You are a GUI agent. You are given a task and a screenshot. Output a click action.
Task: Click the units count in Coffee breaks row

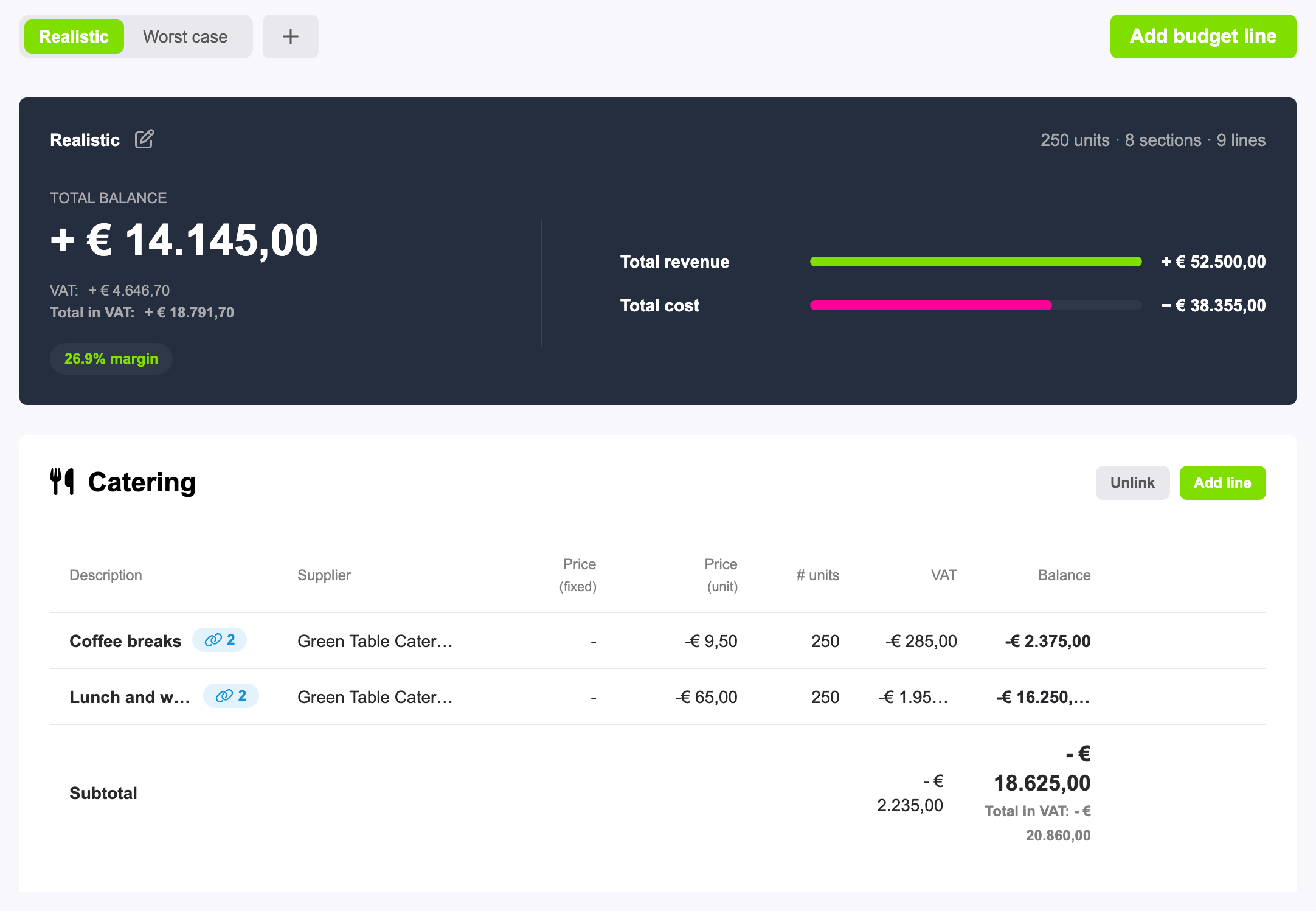click(825, 641)
